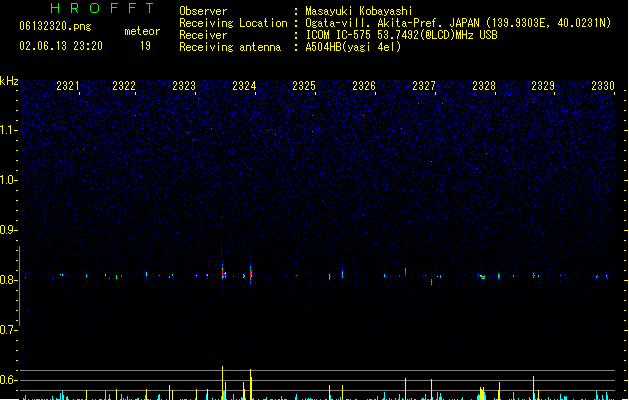Viewport: 629px width, 400px height.
Task: Click the kHz axis unit label
Action: [x=9, y=81]
